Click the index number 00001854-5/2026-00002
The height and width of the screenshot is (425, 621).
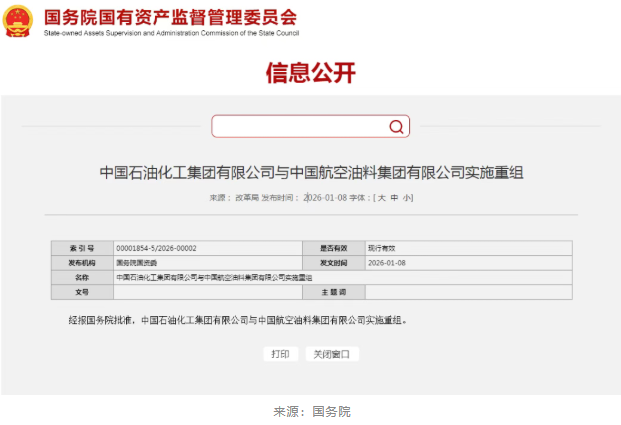tap(156, 247)
